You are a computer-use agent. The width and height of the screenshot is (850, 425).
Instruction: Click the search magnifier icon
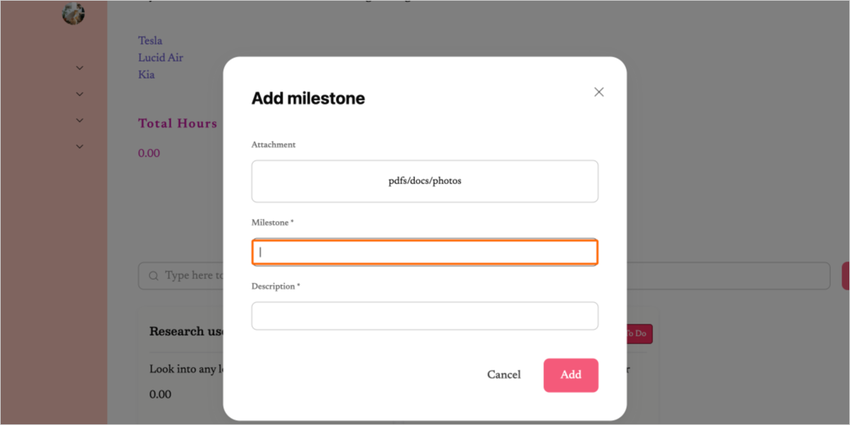point(154,276)
